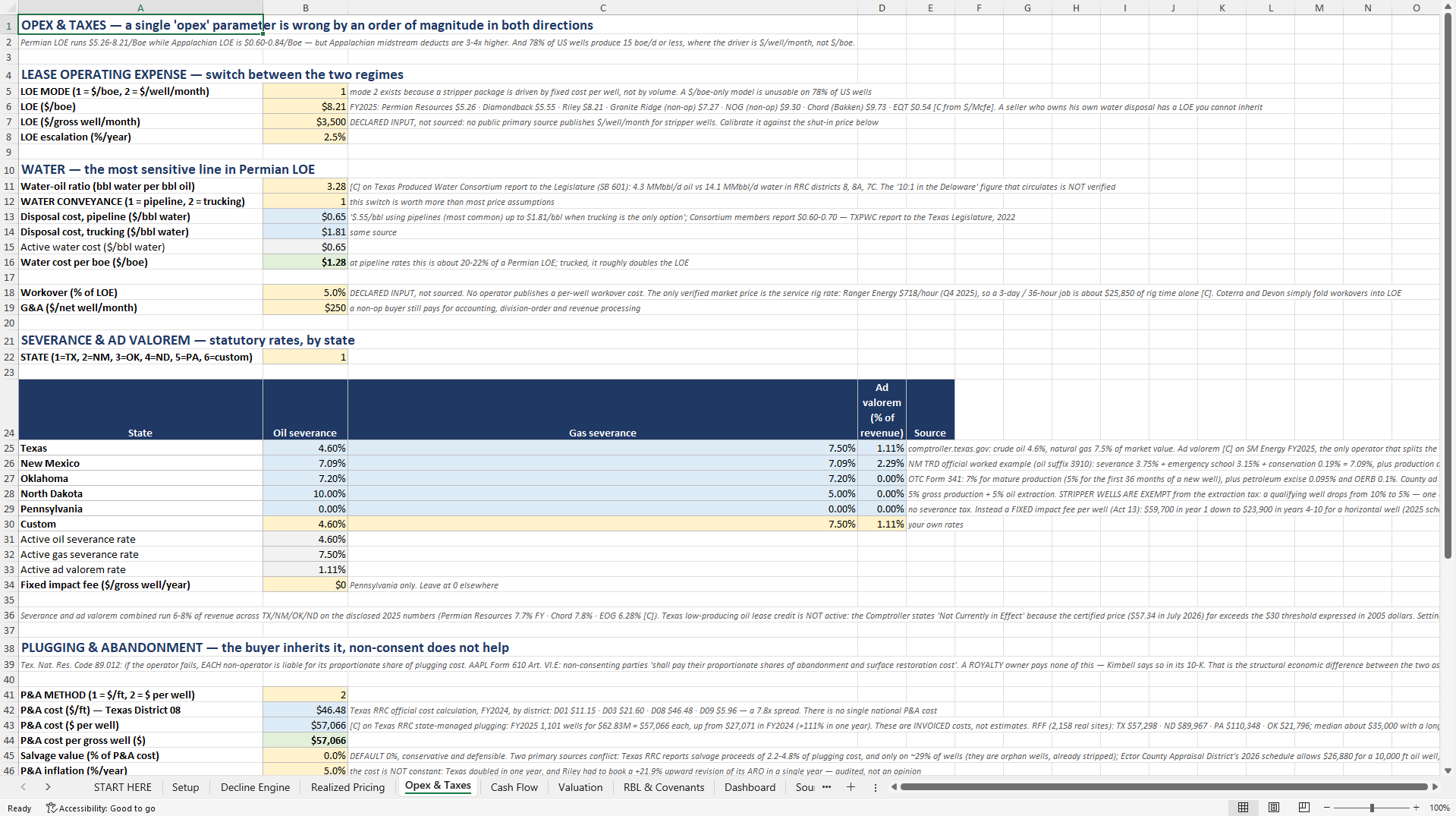Select the LEASE OPERATING EXPENSE heading
The image size is (1456, 816).
[x=212, y=74]
